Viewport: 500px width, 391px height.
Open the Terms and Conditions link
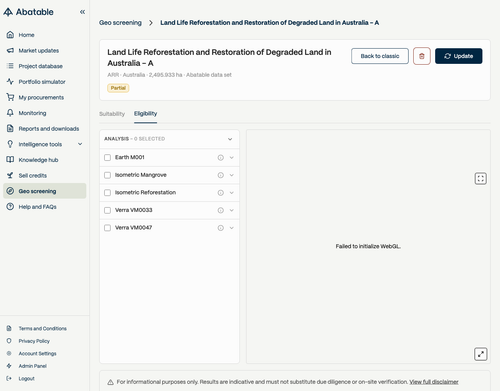pos(43,328)
